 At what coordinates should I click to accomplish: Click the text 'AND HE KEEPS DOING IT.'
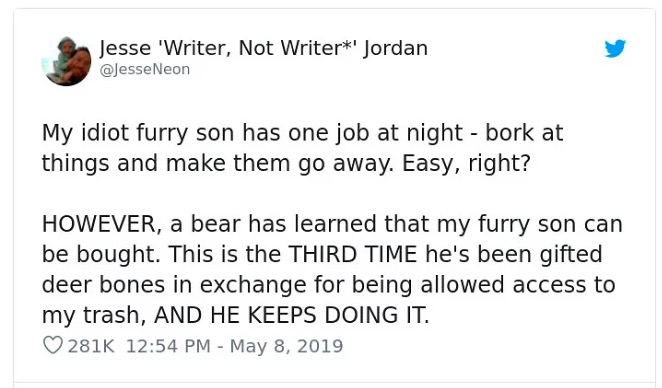coord(292,315)
